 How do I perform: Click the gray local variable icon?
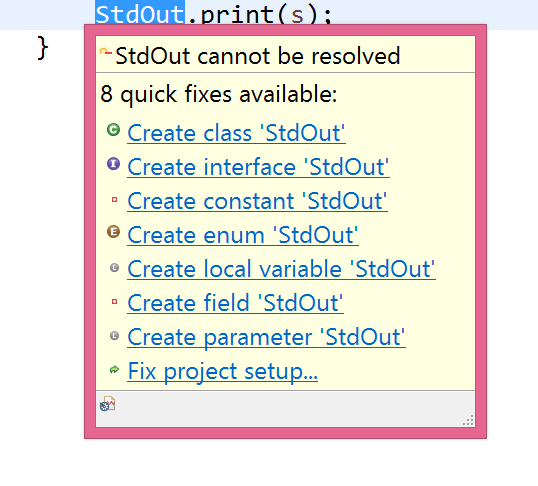(x=114, y=267)
